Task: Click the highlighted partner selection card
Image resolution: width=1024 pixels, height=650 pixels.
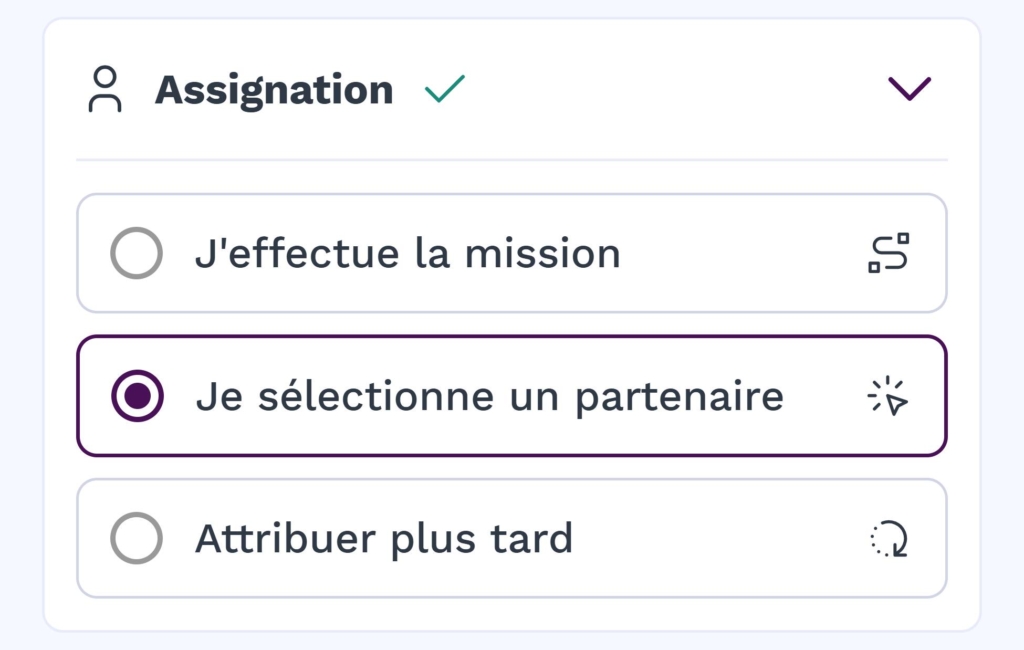Action: tap(512, 395)
